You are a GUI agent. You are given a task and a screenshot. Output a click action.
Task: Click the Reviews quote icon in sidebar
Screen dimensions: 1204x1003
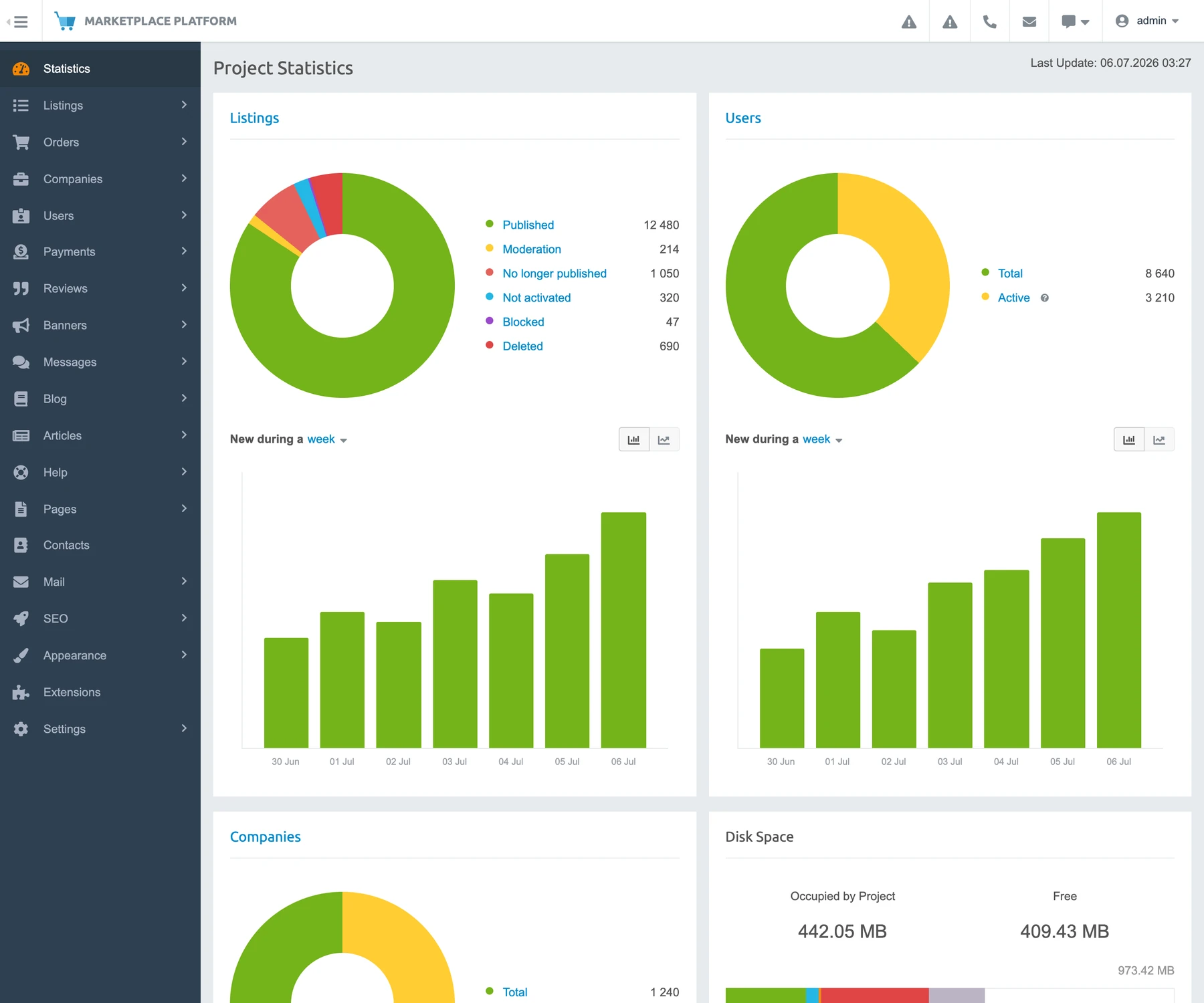point(21,289)
